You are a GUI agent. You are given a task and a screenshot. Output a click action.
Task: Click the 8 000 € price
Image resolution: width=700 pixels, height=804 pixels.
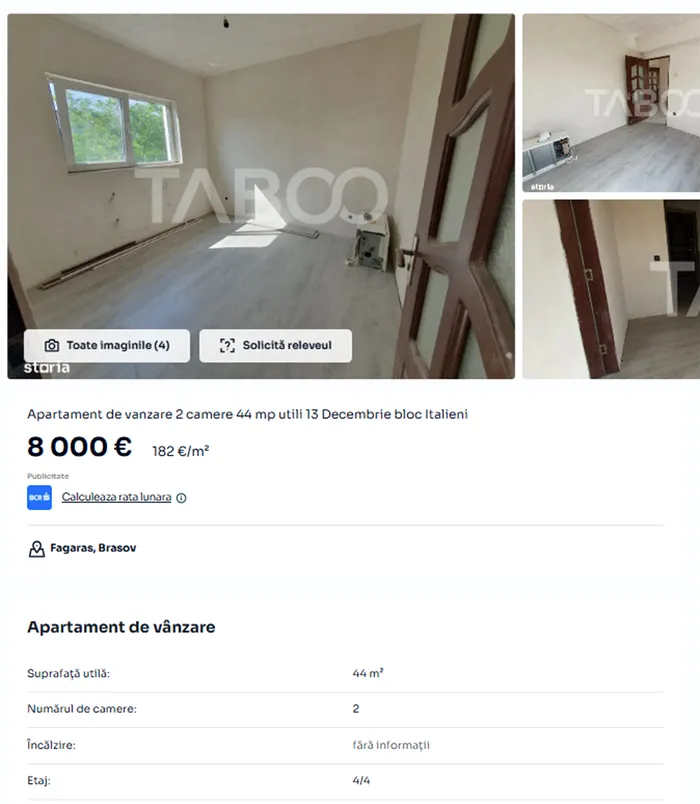(x=79, y=447)
